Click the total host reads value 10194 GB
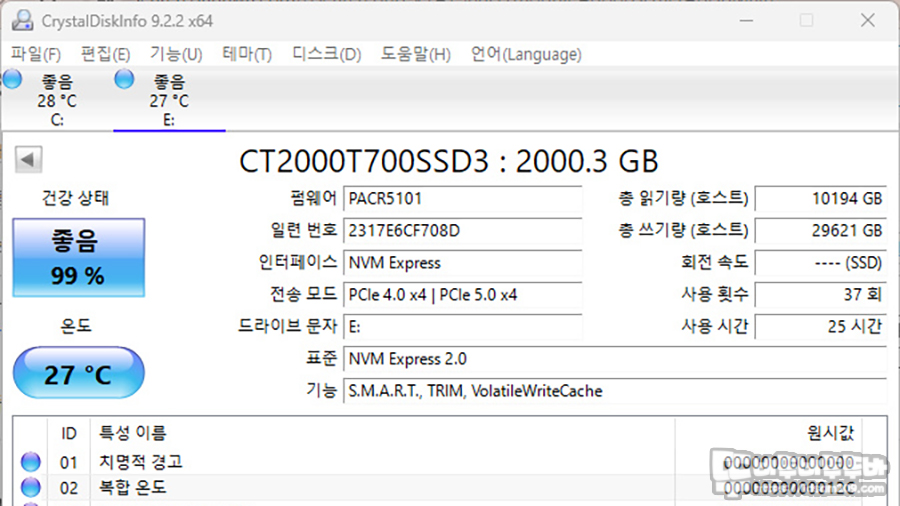 pyautogui.click(x=821, y=198)
